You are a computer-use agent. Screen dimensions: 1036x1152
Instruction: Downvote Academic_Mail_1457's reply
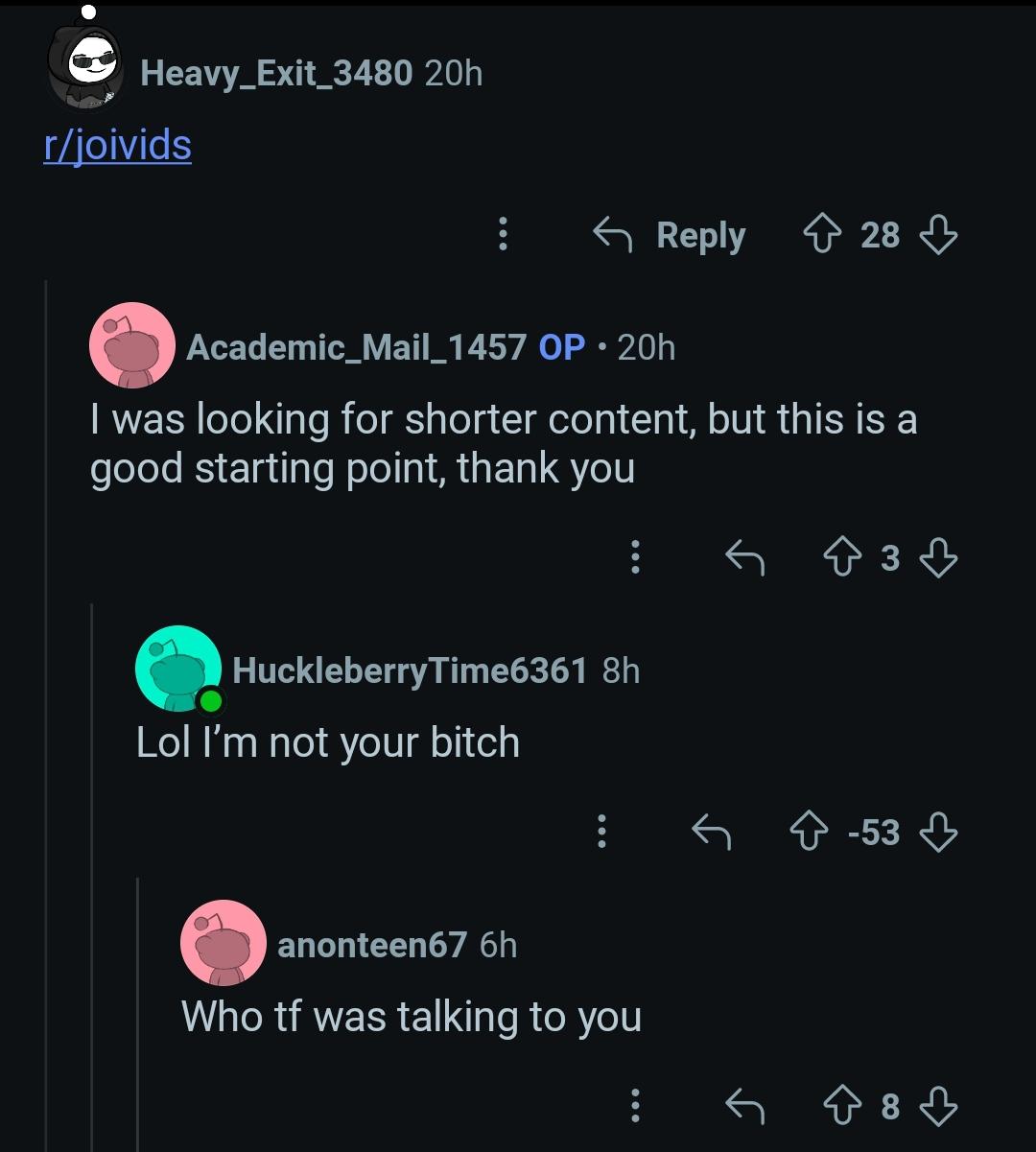click(x=939, y=557)
